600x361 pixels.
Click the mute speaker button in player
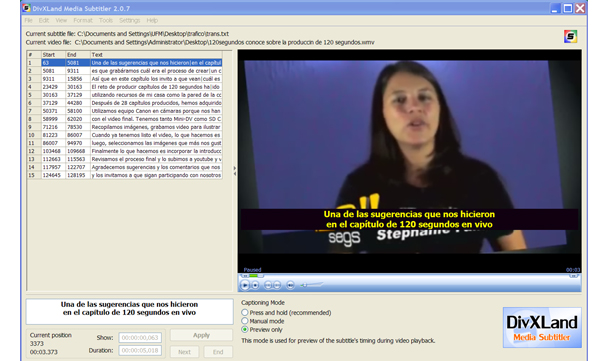pos(290,285)
